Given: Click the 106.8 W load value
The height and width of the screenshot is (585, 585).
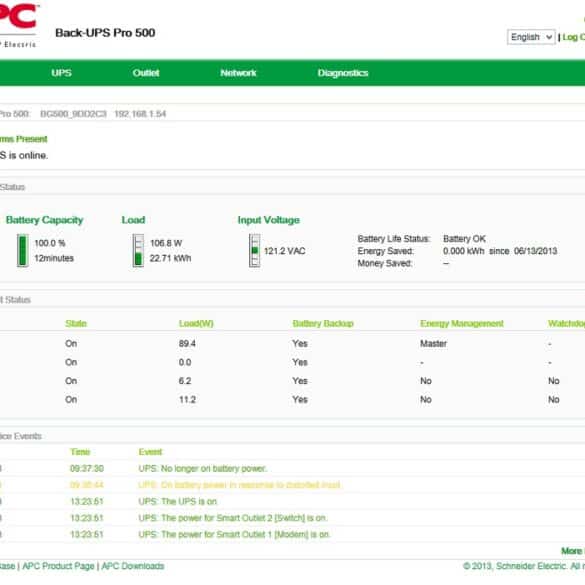Looking at the screenshot, I should (x=166, y=243).
